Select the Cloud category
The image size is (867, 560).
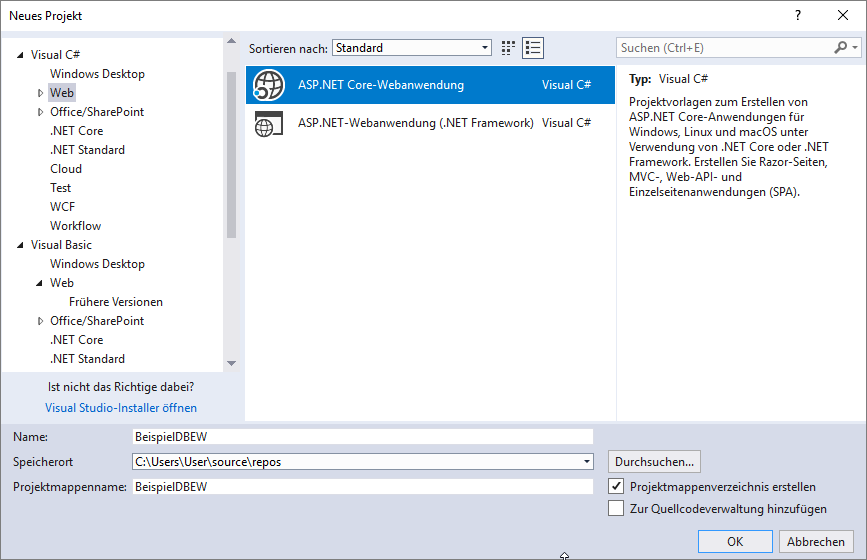point(66,169)
